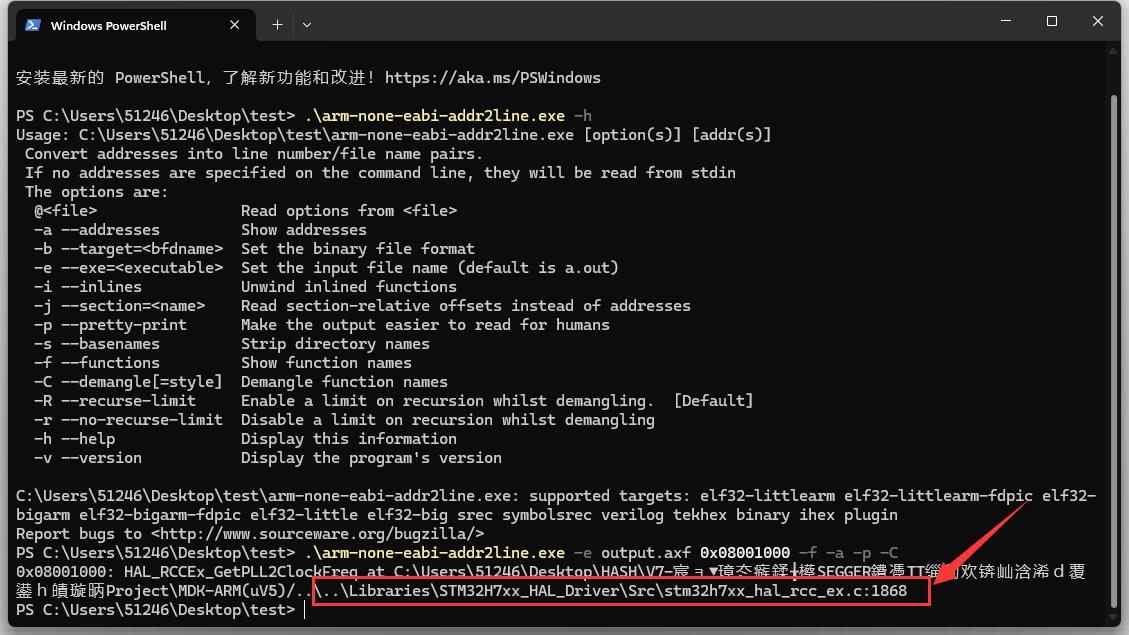Click the '-f --functions' option text
The width and height of the screenshot is (1129, 635).
96,363
